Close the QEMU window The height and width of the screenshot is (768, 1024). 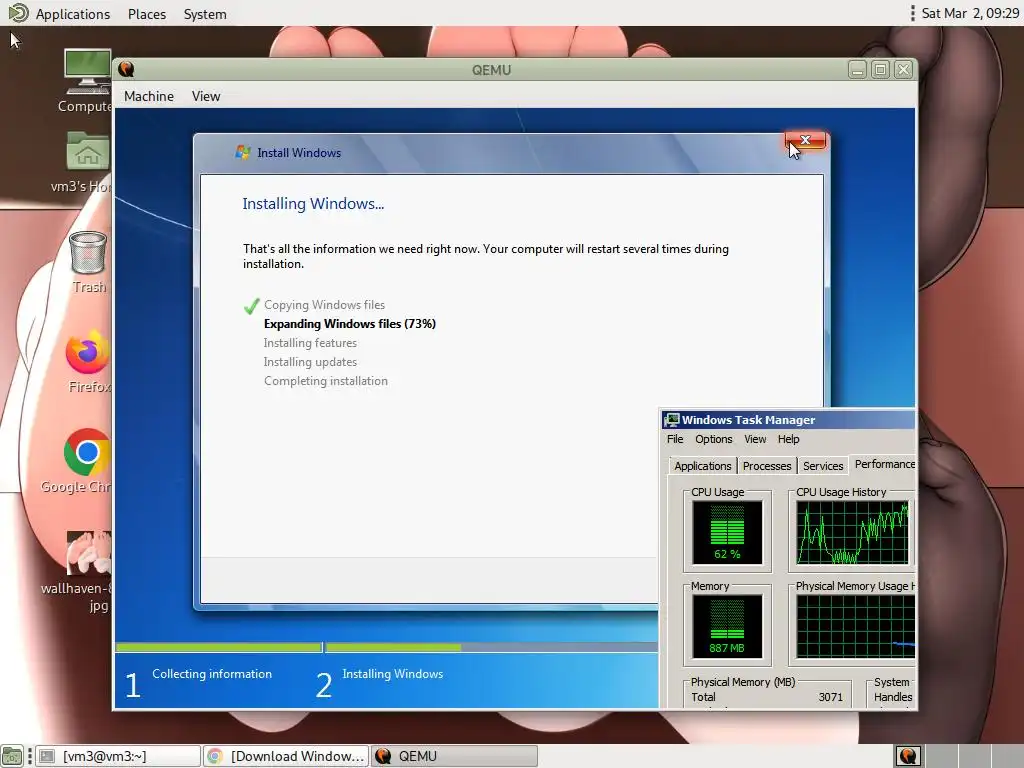click(903, 69)
